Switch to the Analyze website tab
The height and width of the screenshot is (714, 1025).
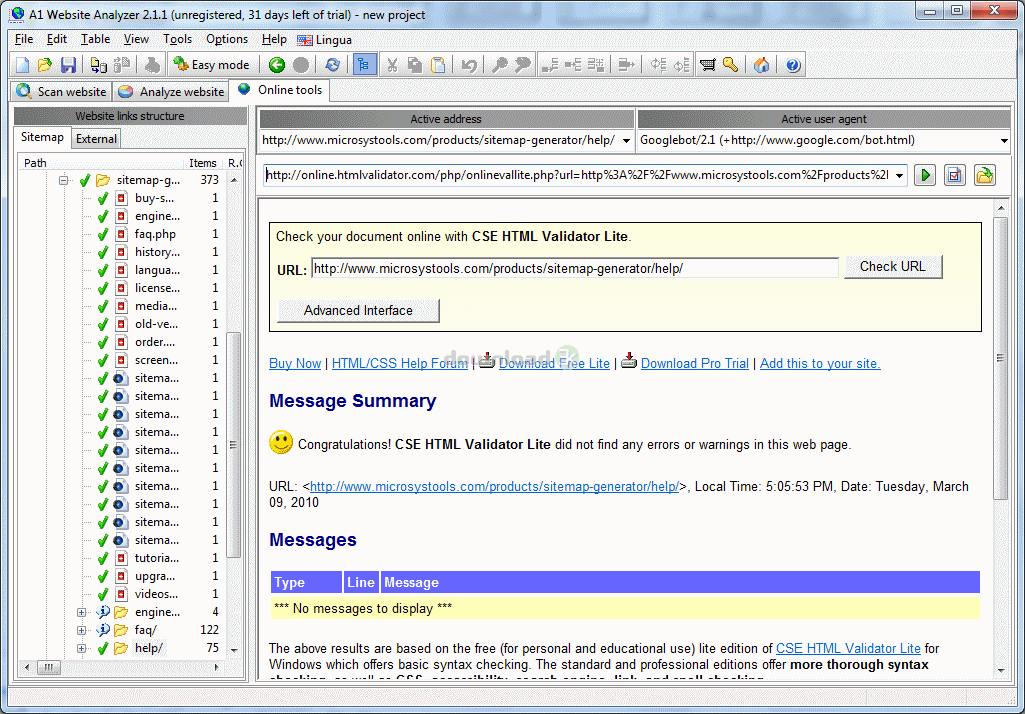(171, 91)
